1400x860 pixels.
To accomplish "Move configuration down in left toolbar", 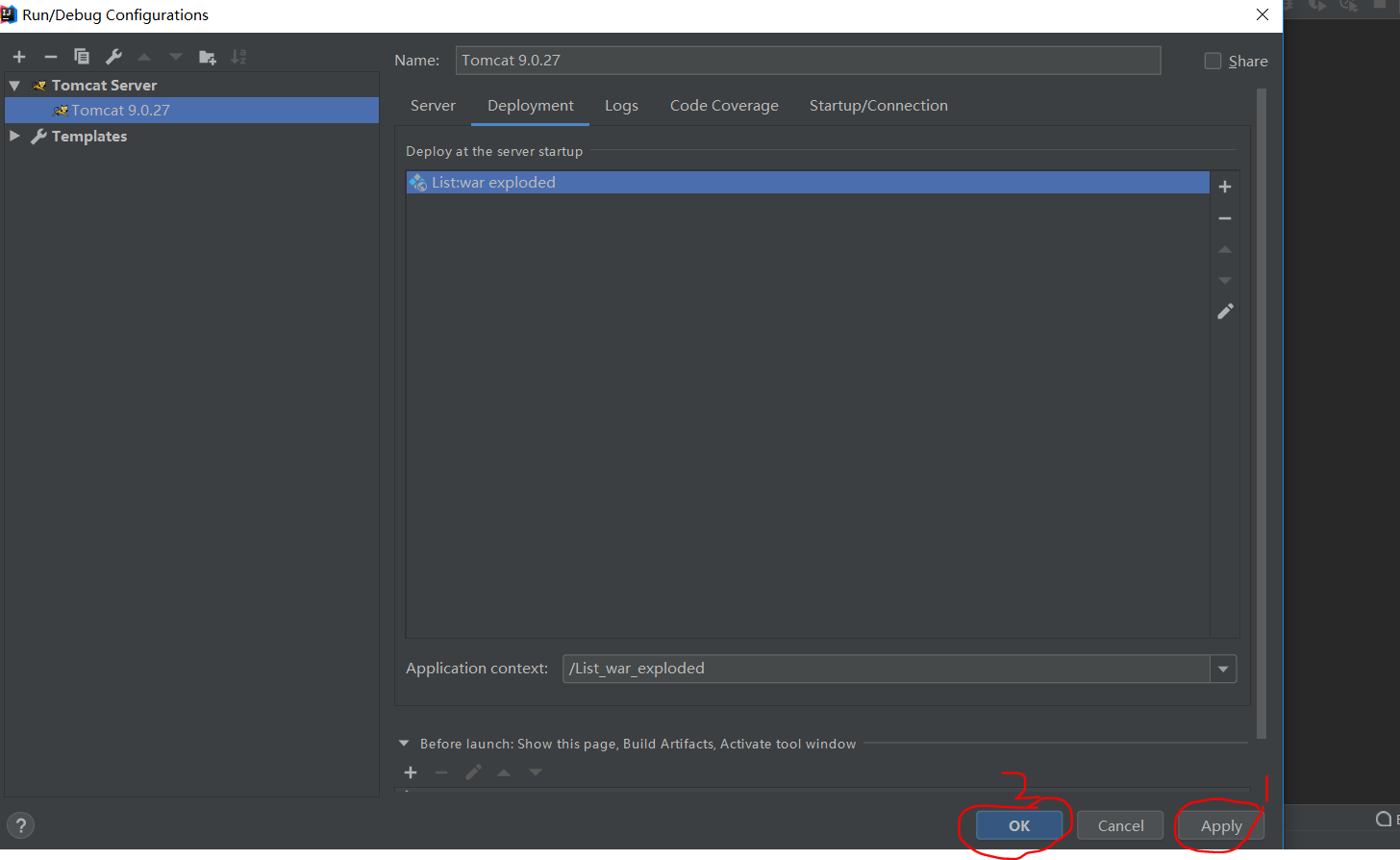I will tap(175, 57).
